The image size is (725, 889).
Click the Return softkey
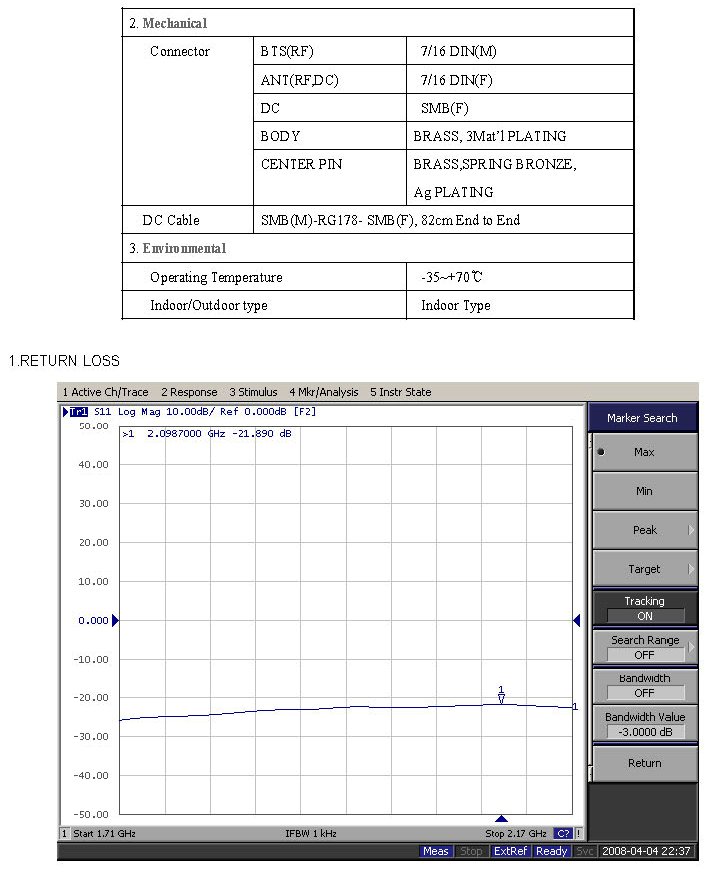[645, 763]
